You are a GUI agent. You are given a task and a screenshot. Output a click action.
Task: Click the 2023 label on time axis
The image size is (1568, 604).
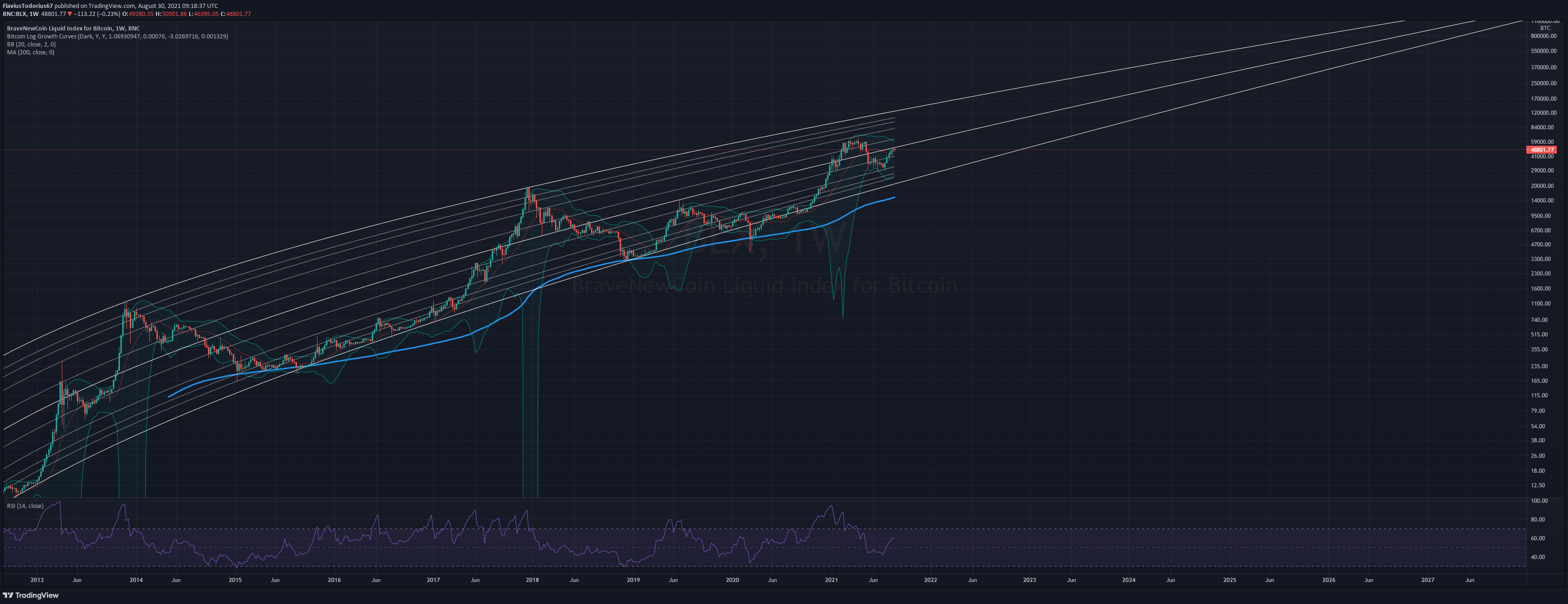click(1029, 580)
